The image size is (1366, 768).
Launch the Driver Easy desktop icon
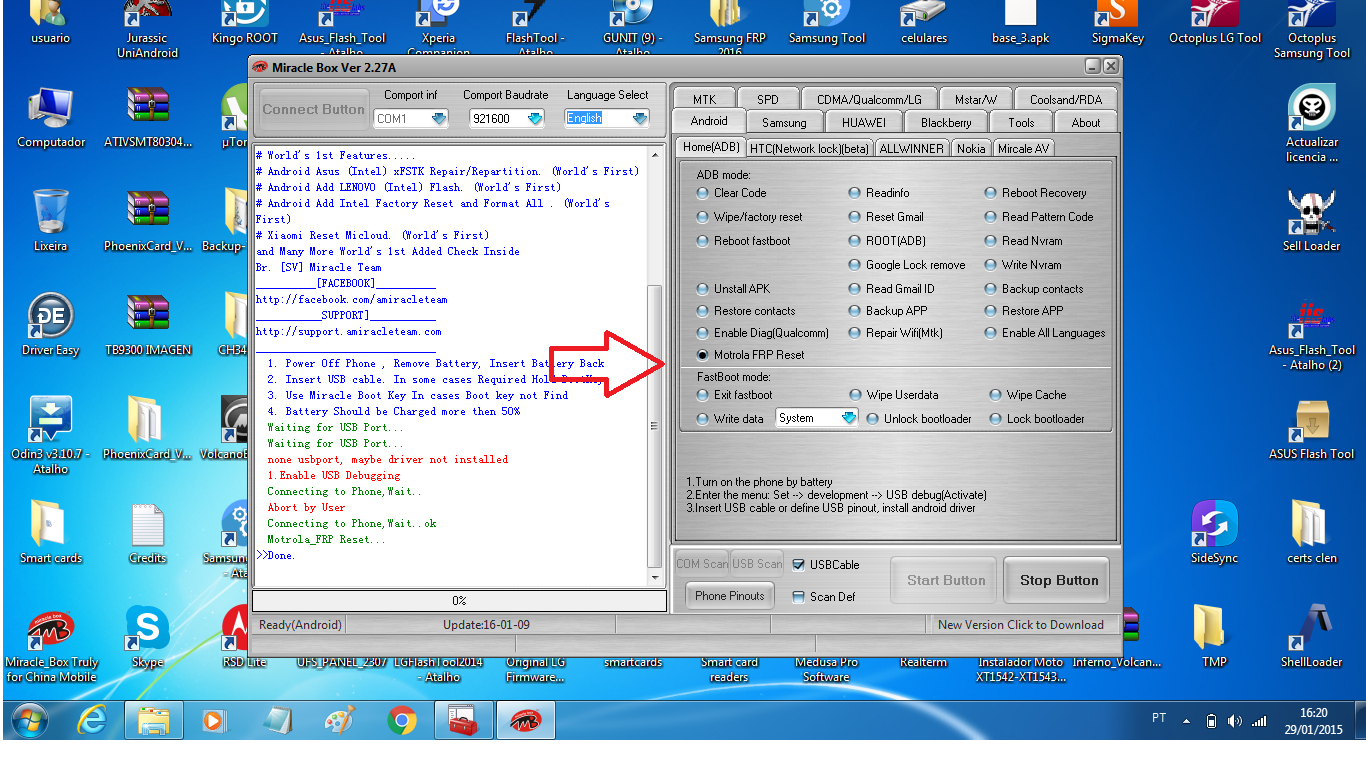51,325
